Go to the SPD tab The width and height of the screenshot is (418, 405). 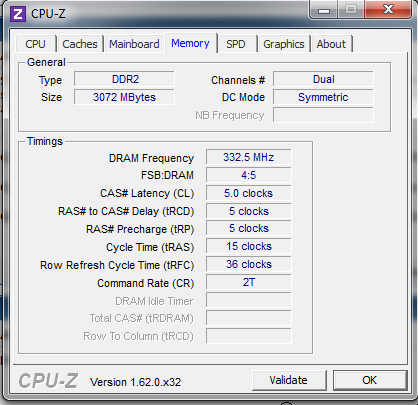[x=236, y=44]
